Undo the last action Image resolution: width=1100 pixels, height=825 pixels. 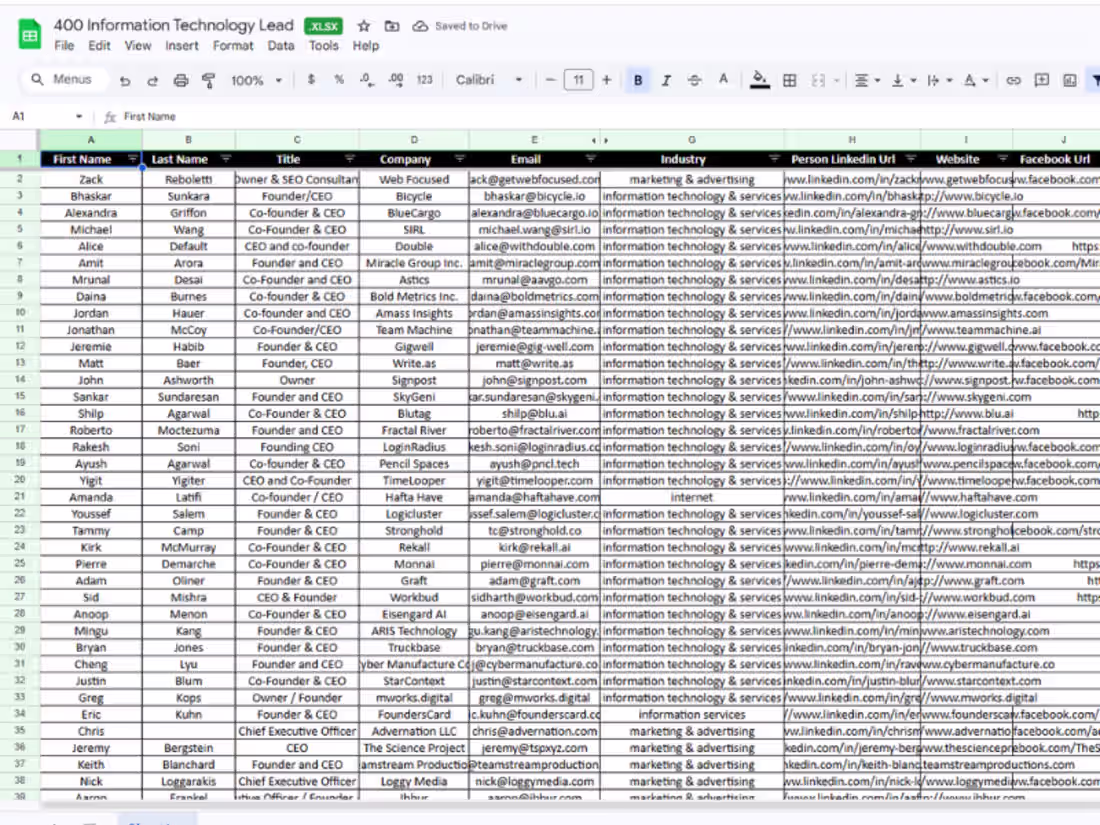(x=125, y=81)
